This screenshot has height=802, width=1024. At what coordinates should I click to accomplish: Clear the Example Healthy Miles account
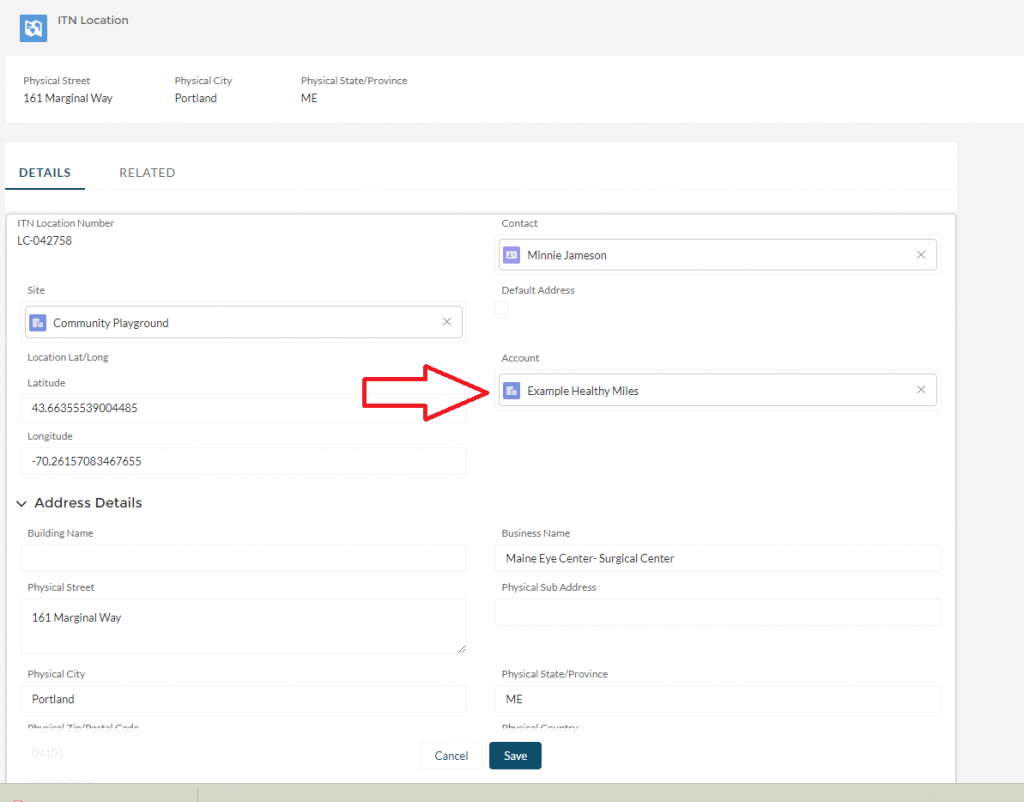pyautogui.click(x=921, y=390)
